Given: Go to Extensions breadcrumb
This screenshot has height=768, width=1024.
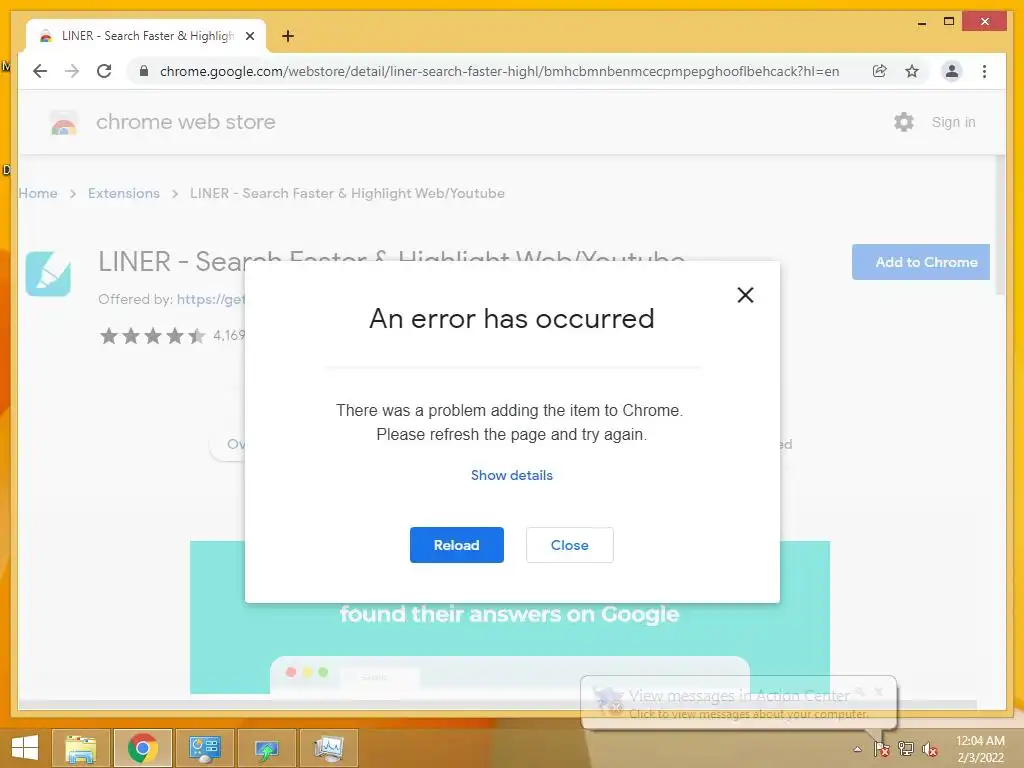Looking at the screenshot, I should [123, 193].
